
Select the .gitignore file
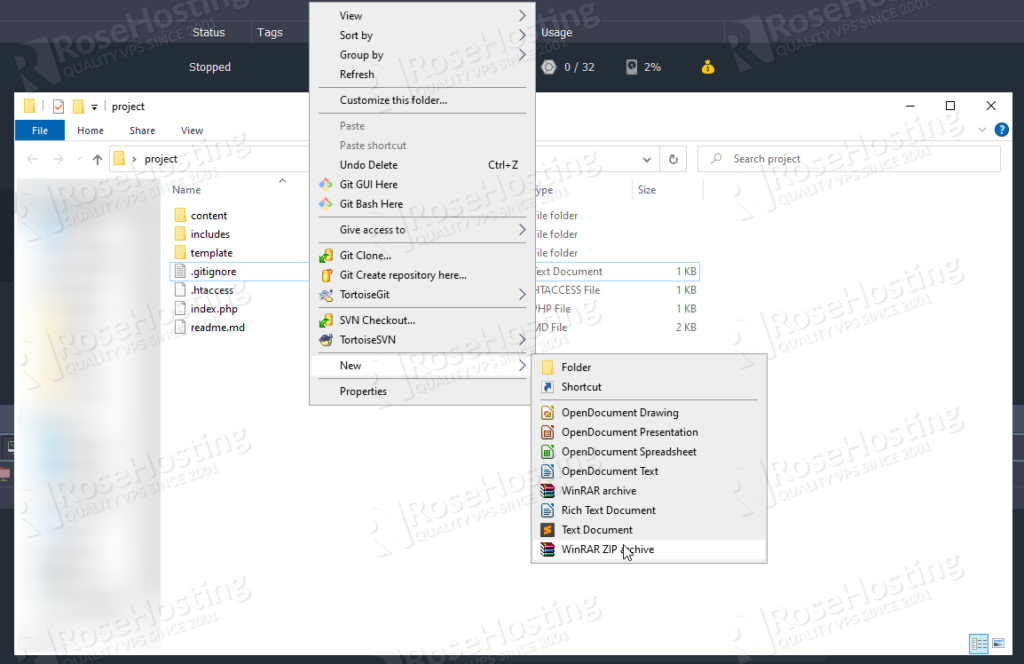coord(214,272)
